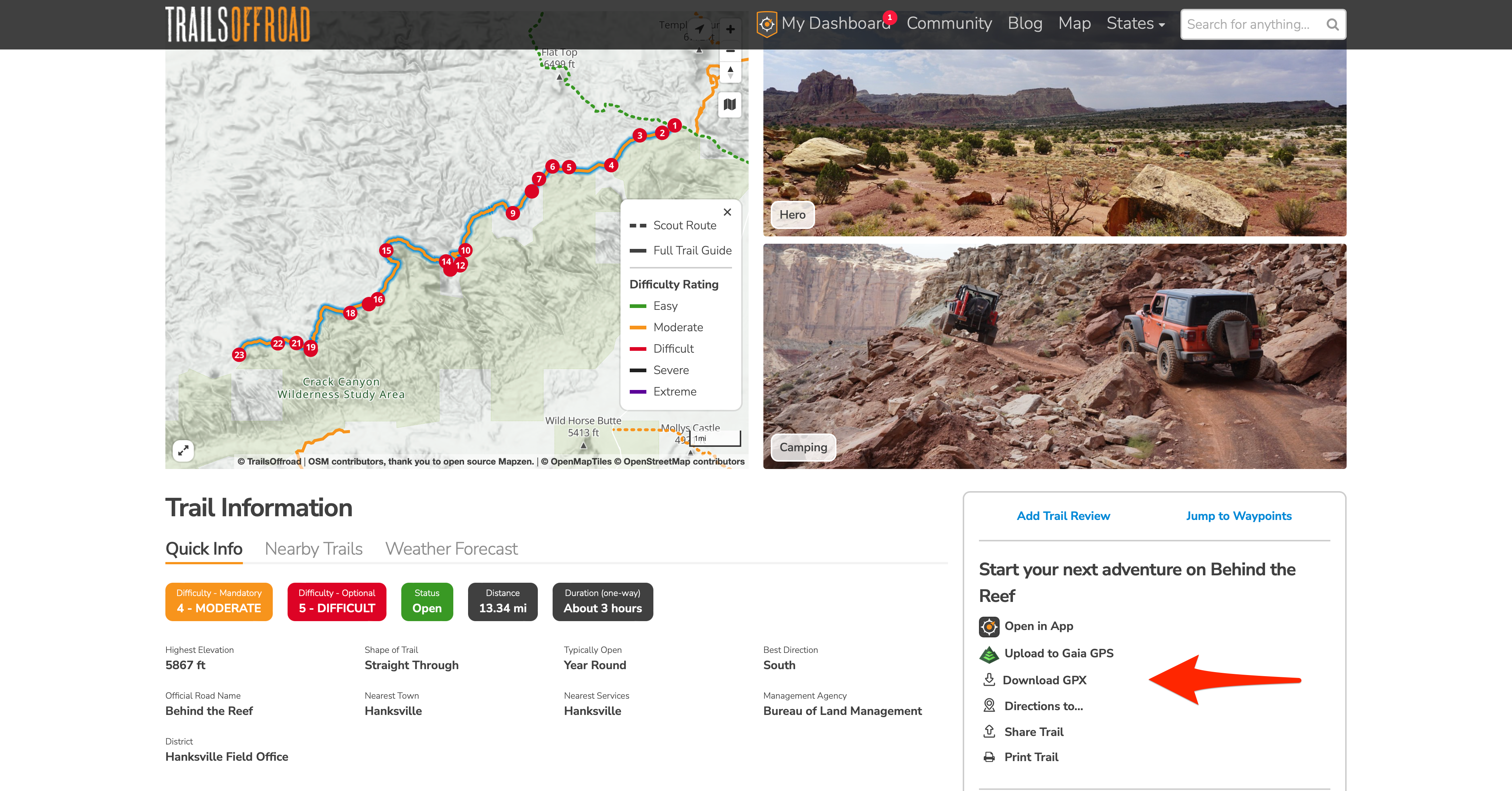Click the Upload to Gaia GPS text
Image resolution: width=1512 pixels, height=791 pixels.
click(x=1059, y=653)
